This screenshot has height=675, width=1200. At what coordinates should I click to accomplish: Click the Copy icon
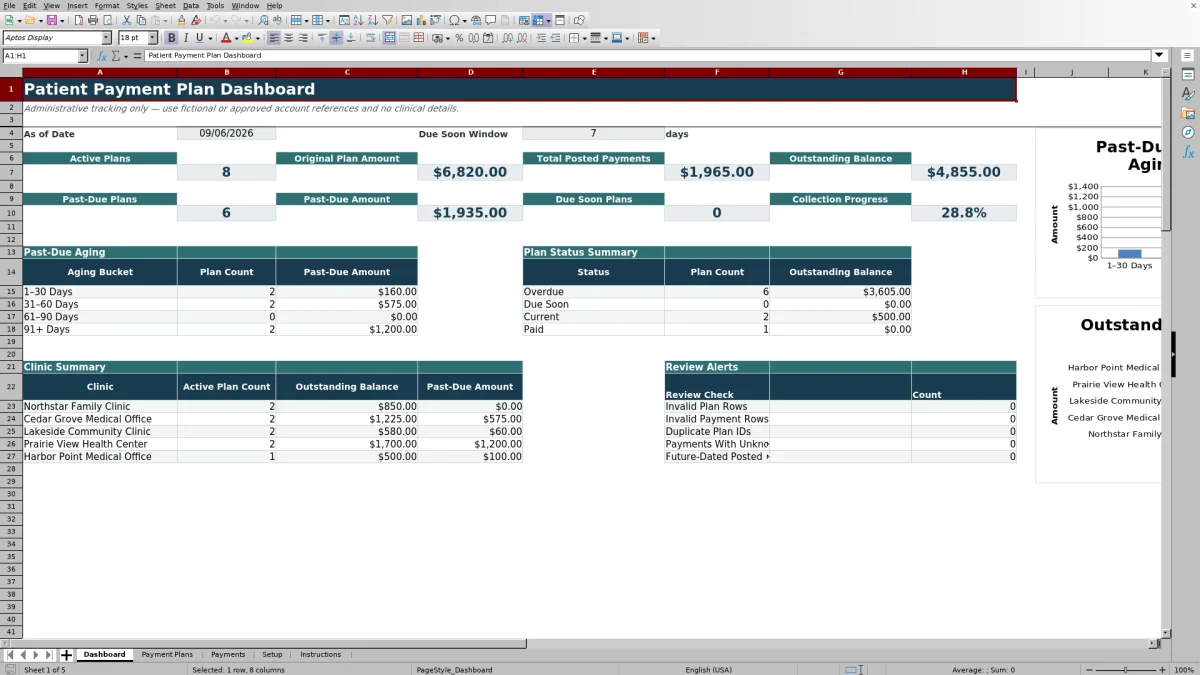141,20
